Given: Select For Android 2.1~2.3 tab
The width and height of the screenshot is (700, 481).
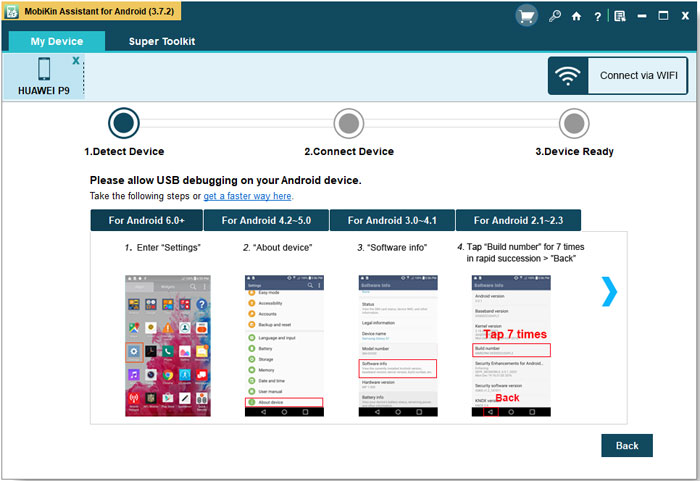Looking at the screenshot, I should click(x=518, y=220).
